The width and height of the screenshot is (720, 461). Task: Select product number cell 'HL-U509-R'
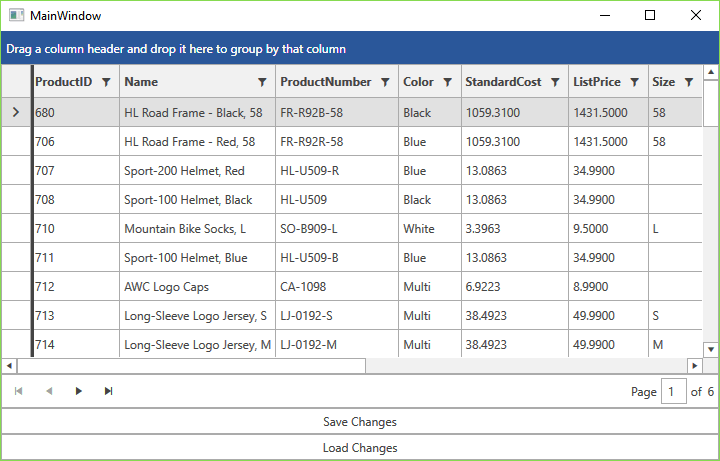tap(337, 170)
